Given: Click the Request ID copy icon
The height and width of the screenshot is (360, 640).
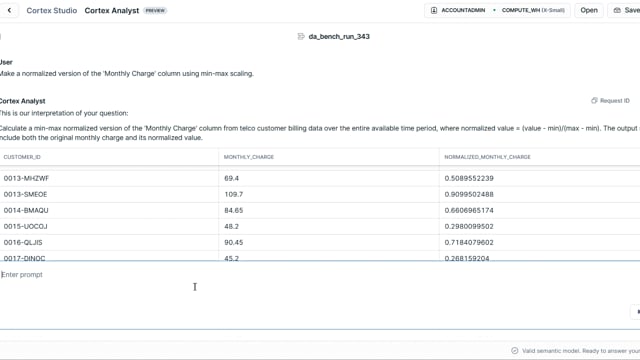Looking at the screenshot, I should point(594,100).
